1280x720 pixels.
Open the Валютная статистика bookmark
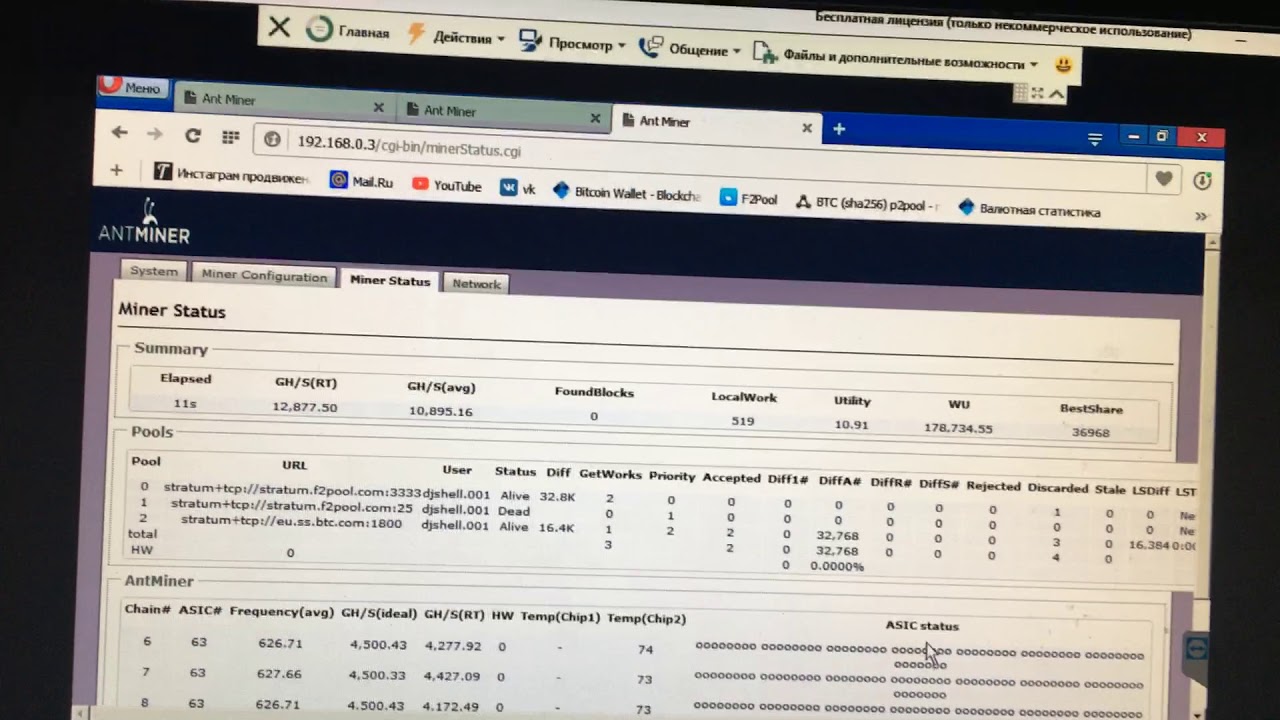1030,210
